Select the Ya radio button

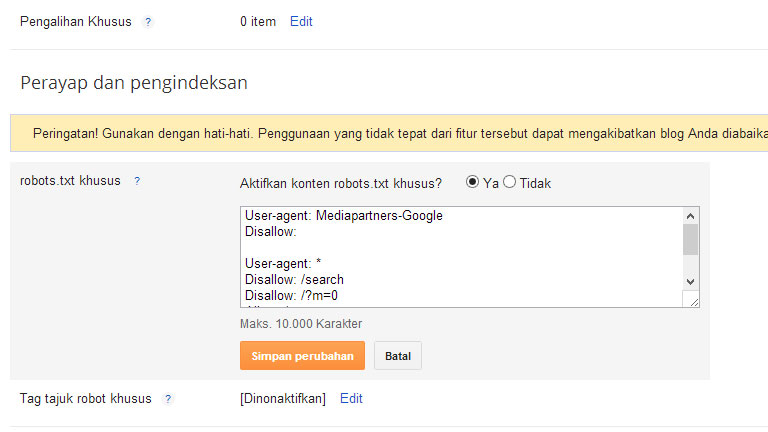(x=472, y=182)
